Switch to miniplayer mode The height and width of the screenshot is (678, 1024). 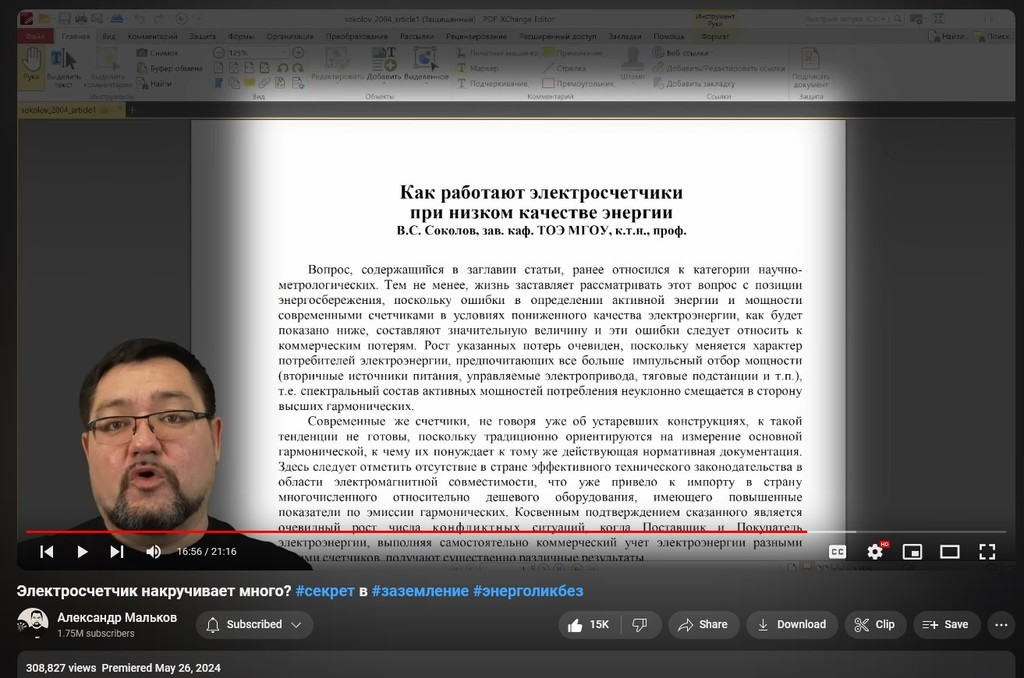tap(912, 551)
